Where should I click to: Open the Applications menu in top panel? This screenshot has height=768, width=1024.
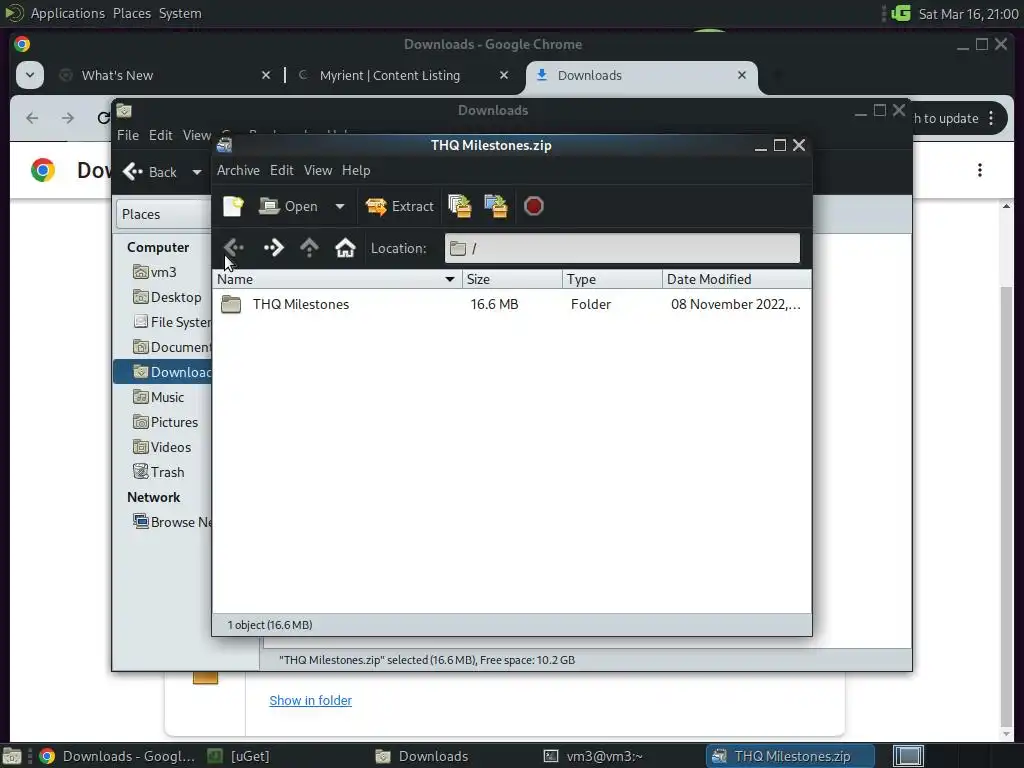pos(67,14)
